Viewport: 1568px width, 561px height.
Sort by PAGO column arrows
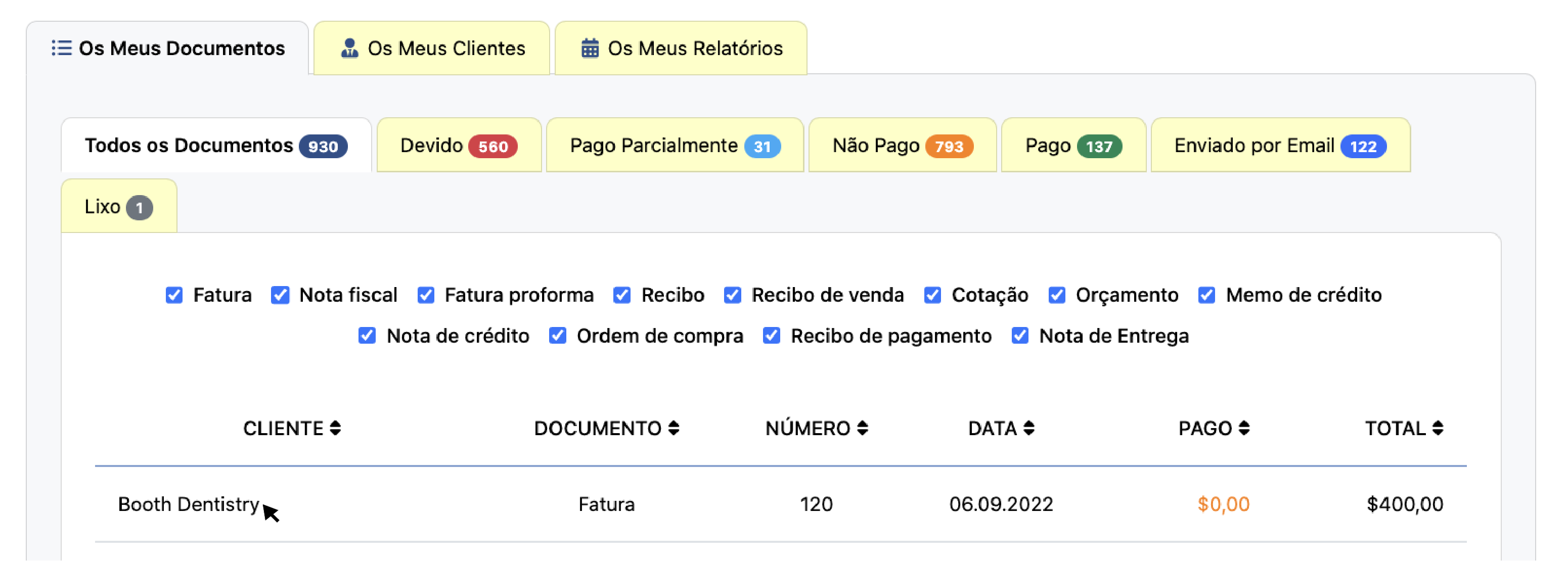tap(1244, 429)
